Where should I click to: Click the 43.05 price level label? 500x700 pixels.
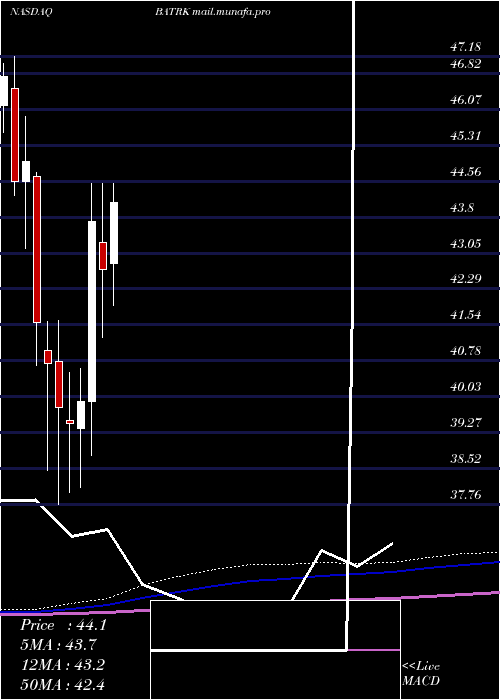point(466,243)
